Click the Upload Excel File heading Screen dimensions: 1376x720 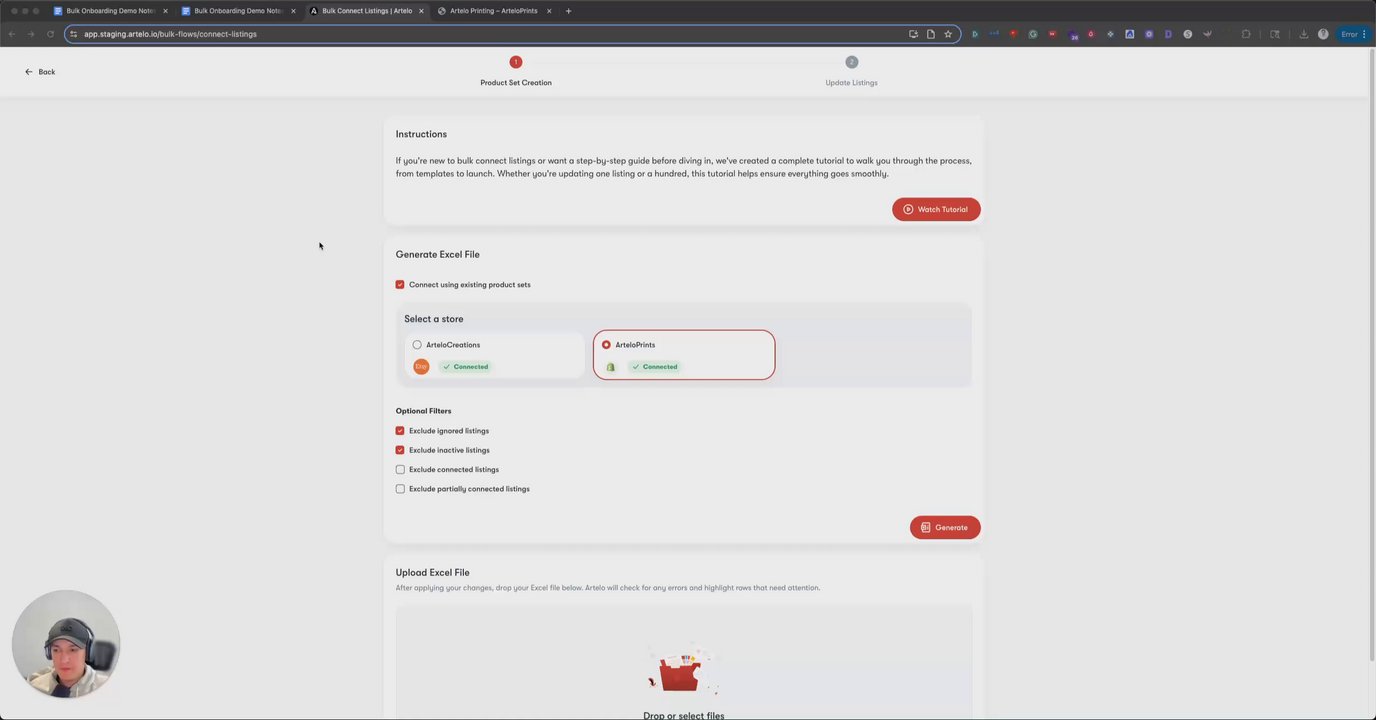point(432,573)
